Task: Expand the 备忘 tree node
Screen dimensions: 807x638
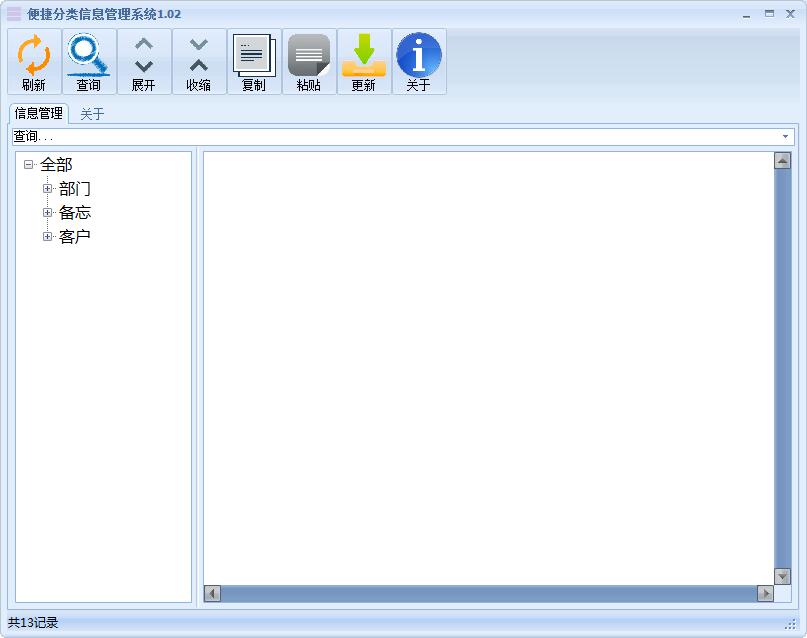Action: pos(47,212)
